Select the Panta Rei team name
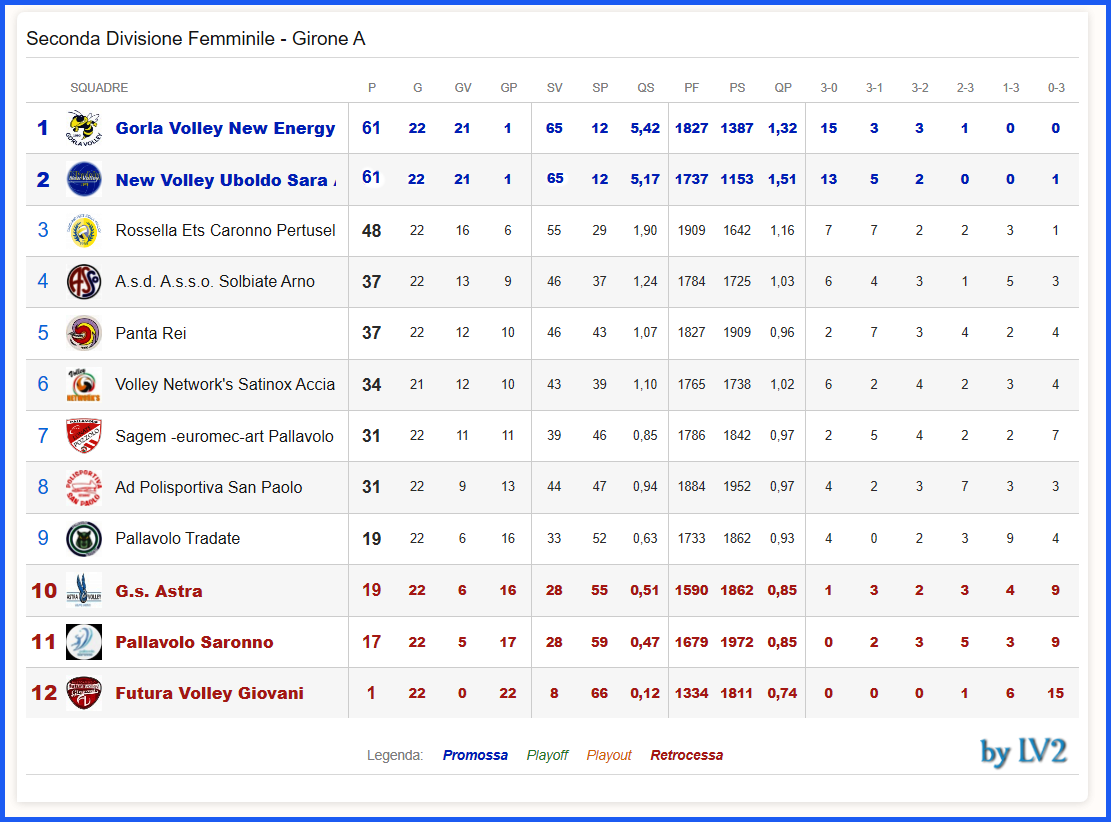Image resolution: width=1111 pixels, height=822 pixels. point(151,333)
